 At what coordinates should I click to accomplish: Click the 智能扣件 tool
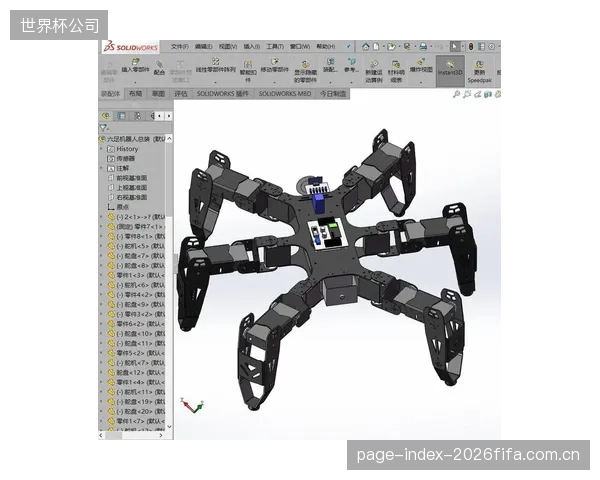(248, 71)
